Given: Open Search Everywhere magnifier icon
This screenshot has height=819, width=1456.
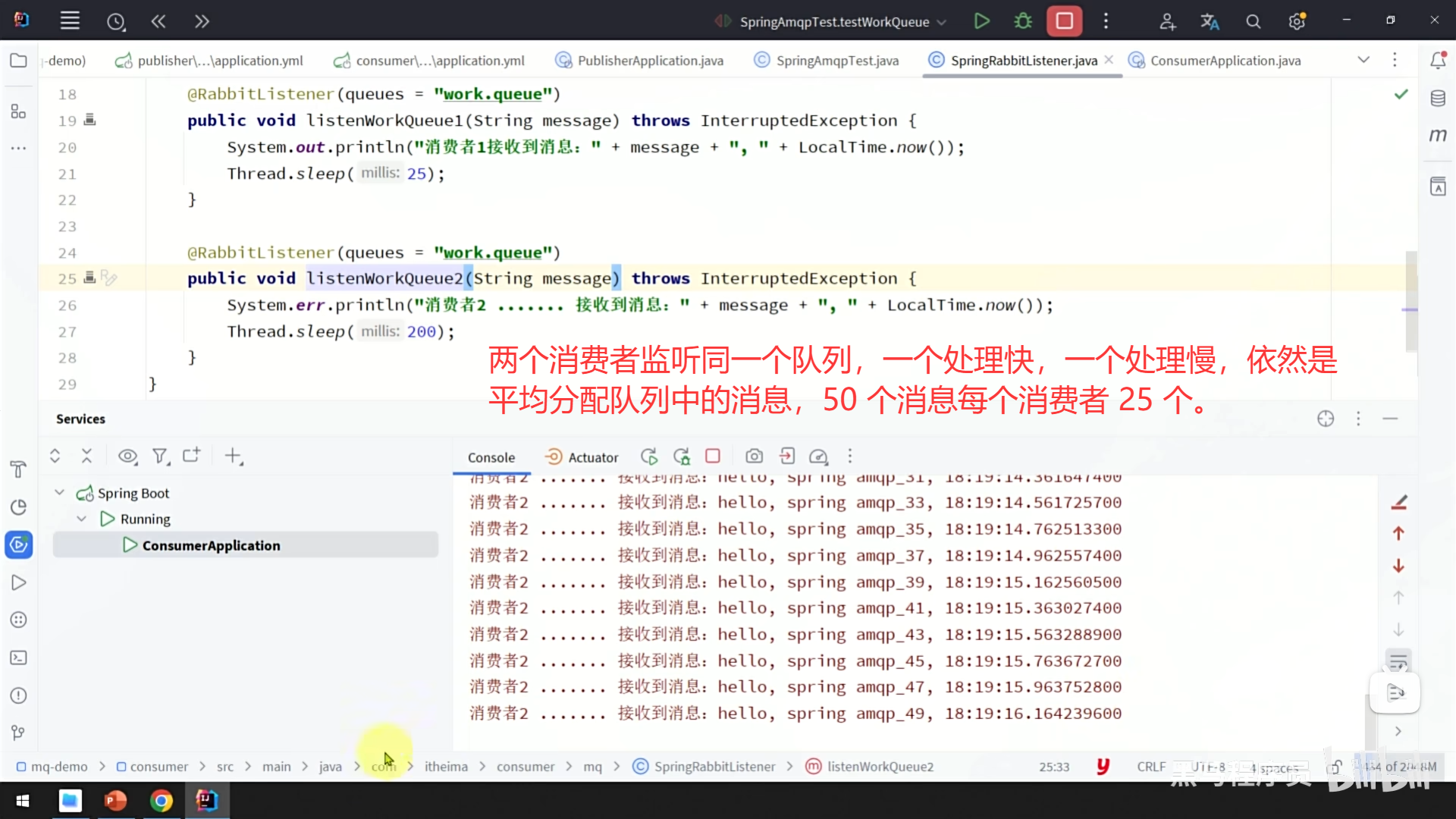Looking at the screenshot, I should tap(1253, 22).
